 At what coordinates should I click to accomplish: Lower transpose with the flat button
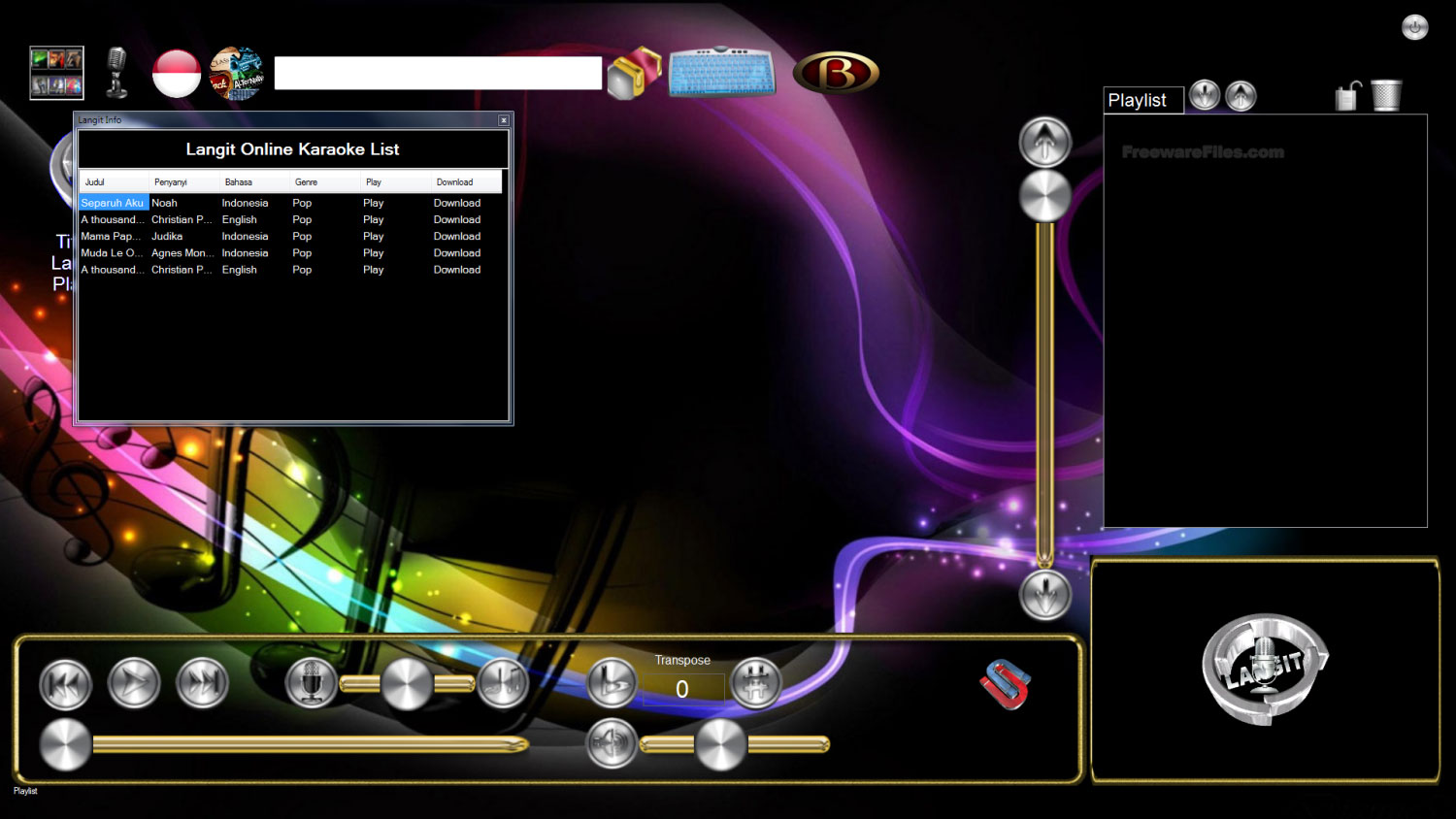coord(612,683)
